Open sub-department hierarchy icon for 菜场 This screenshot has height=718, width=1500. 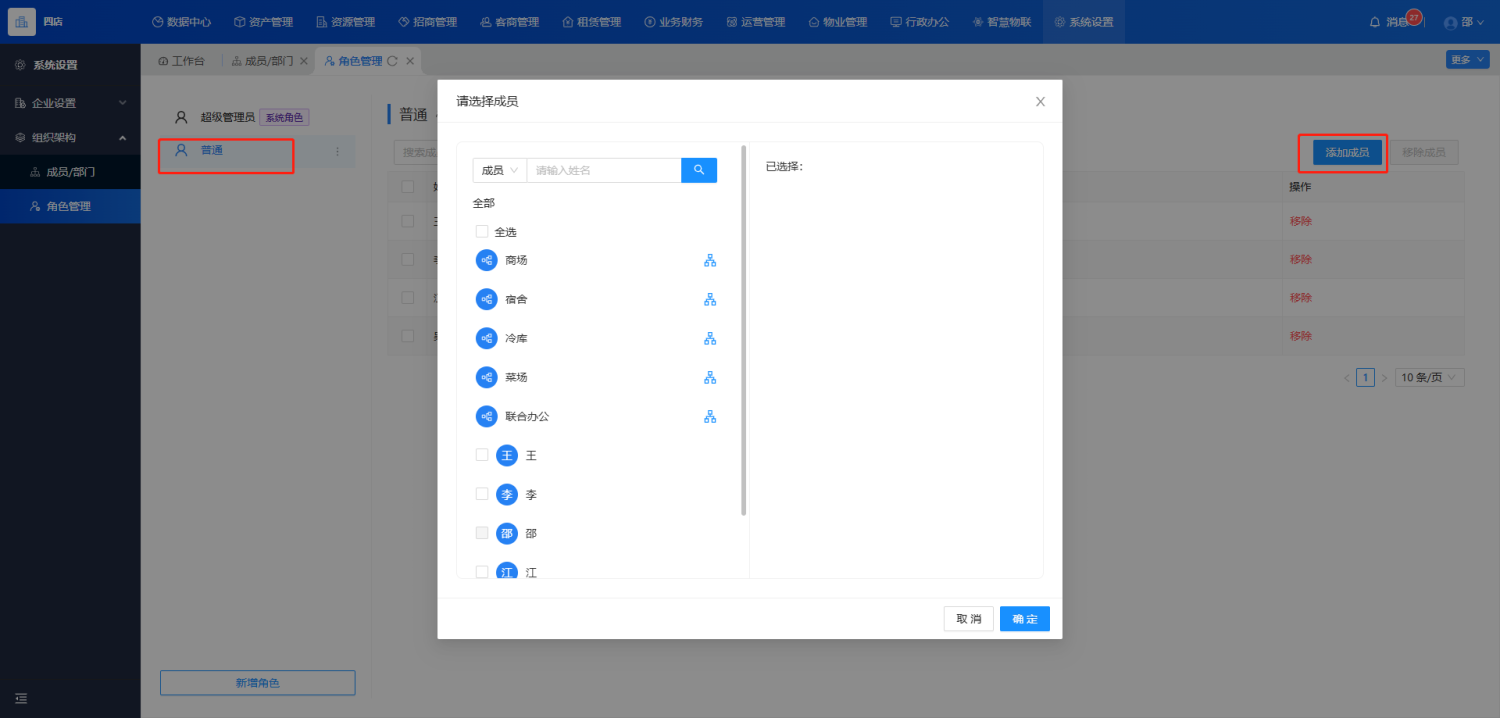pos(710,377)
